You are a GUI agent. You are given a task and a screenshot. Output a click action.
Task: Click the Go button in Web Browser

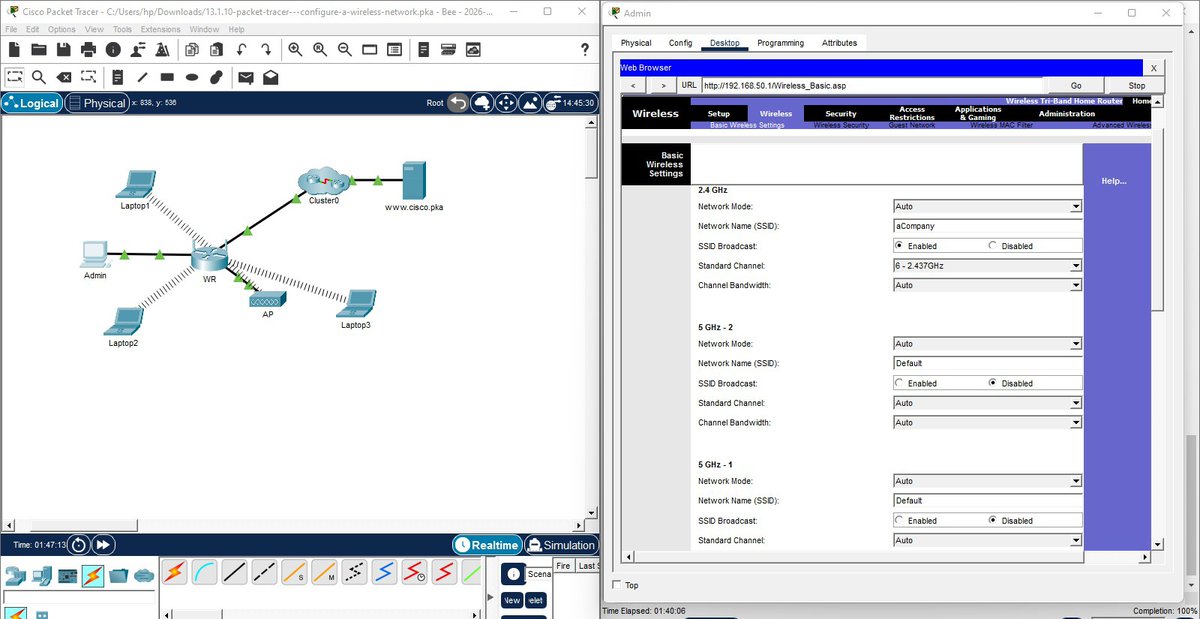[x=1076, y=86]
